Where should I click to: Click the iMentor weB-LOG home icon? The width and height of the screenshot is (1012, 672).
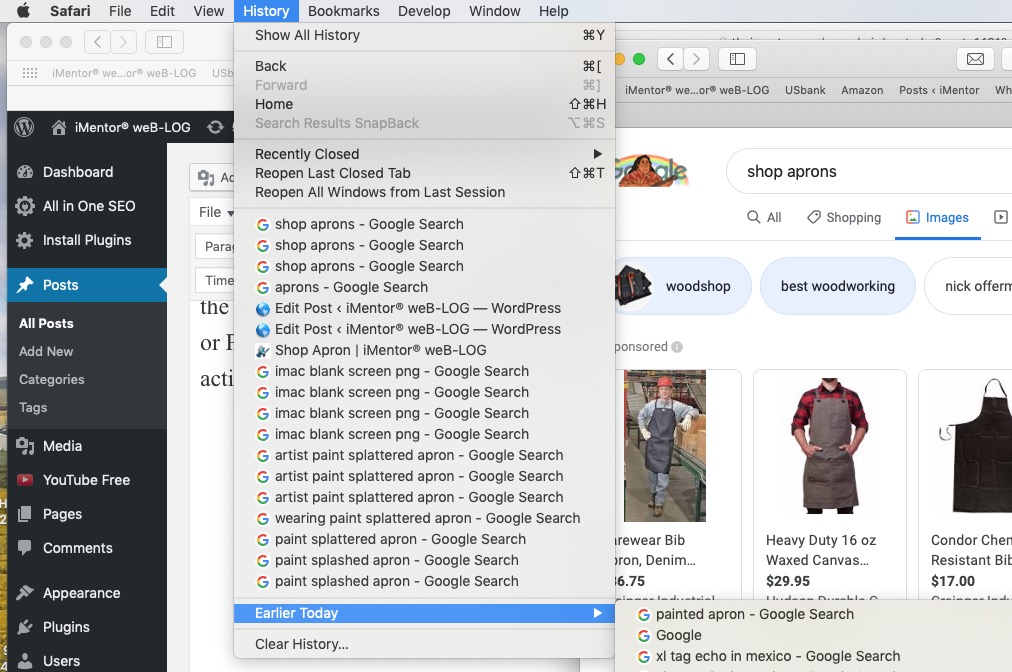click(59, 128)
